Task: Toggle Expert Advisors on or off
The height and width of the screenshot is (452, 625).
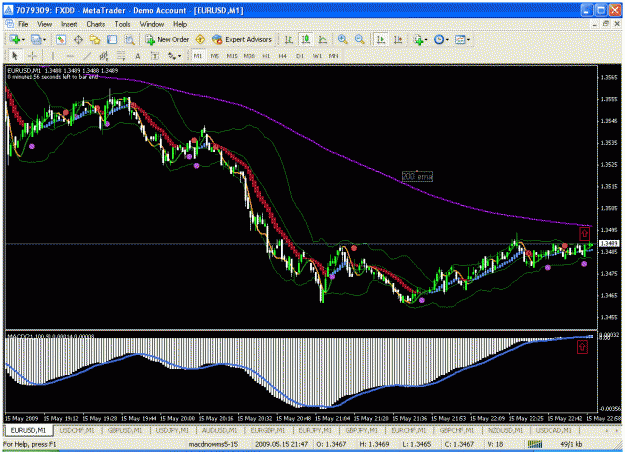Action: point(242,39)
